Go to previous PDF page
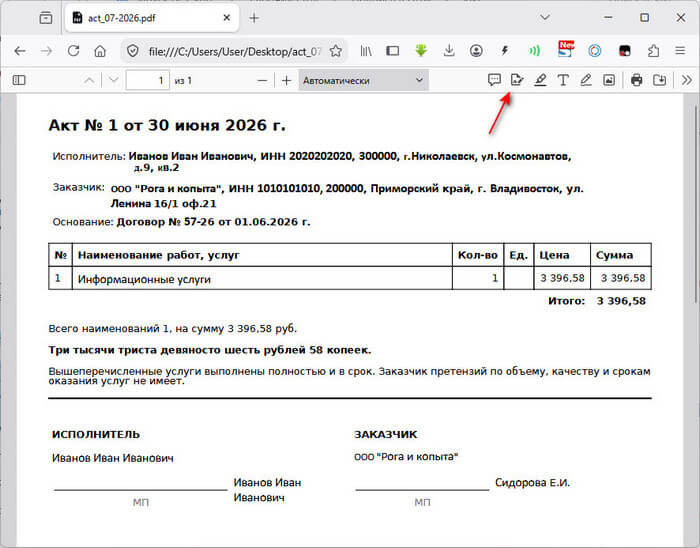The image size is (700, 548). point(89,80)
